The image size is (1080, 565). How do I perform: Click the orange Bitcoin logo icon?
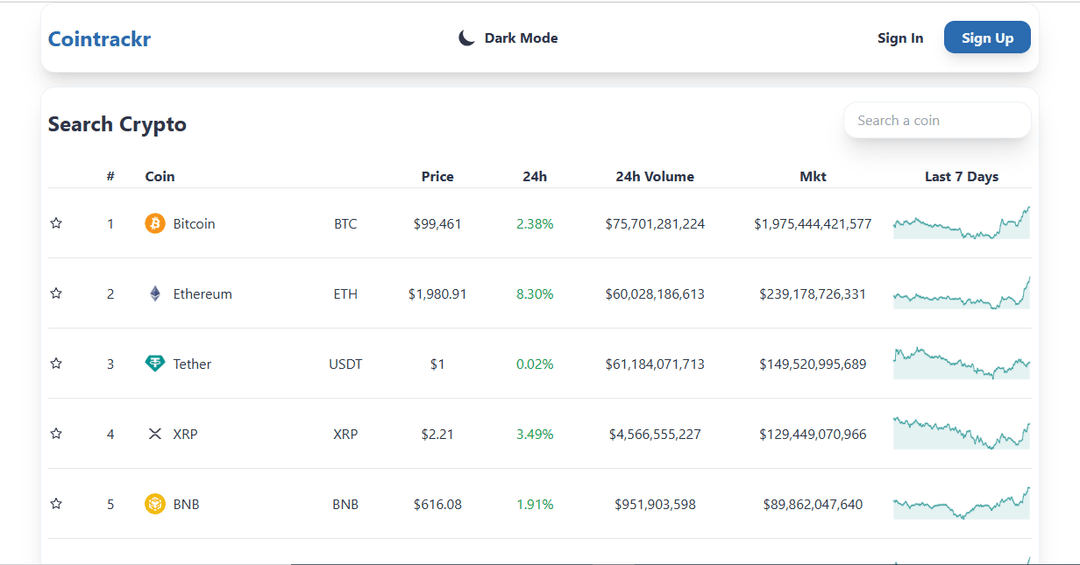click(x=155, y=223)
